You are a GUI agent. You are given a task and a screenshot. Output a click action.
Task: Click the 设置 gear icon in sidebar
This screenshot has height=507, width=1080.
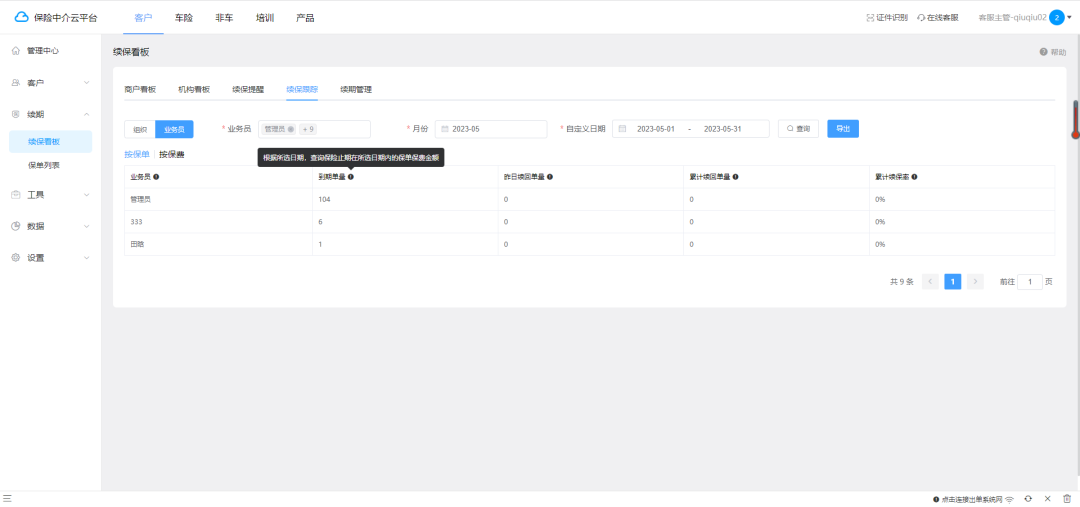[16, 258]
